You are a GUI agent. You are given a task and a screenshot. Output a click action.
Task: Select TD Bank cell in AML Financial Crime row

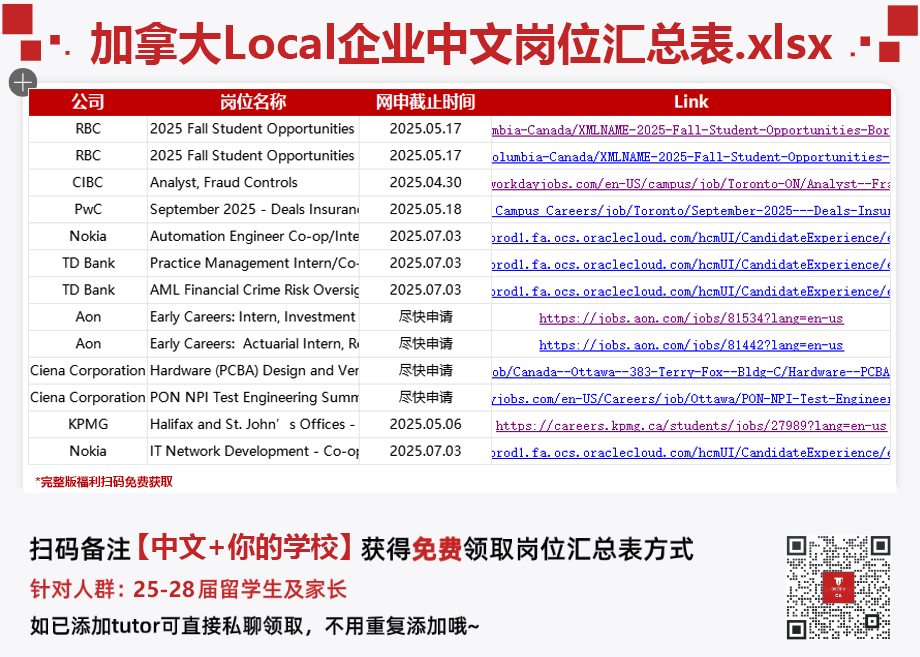point(88,290)
